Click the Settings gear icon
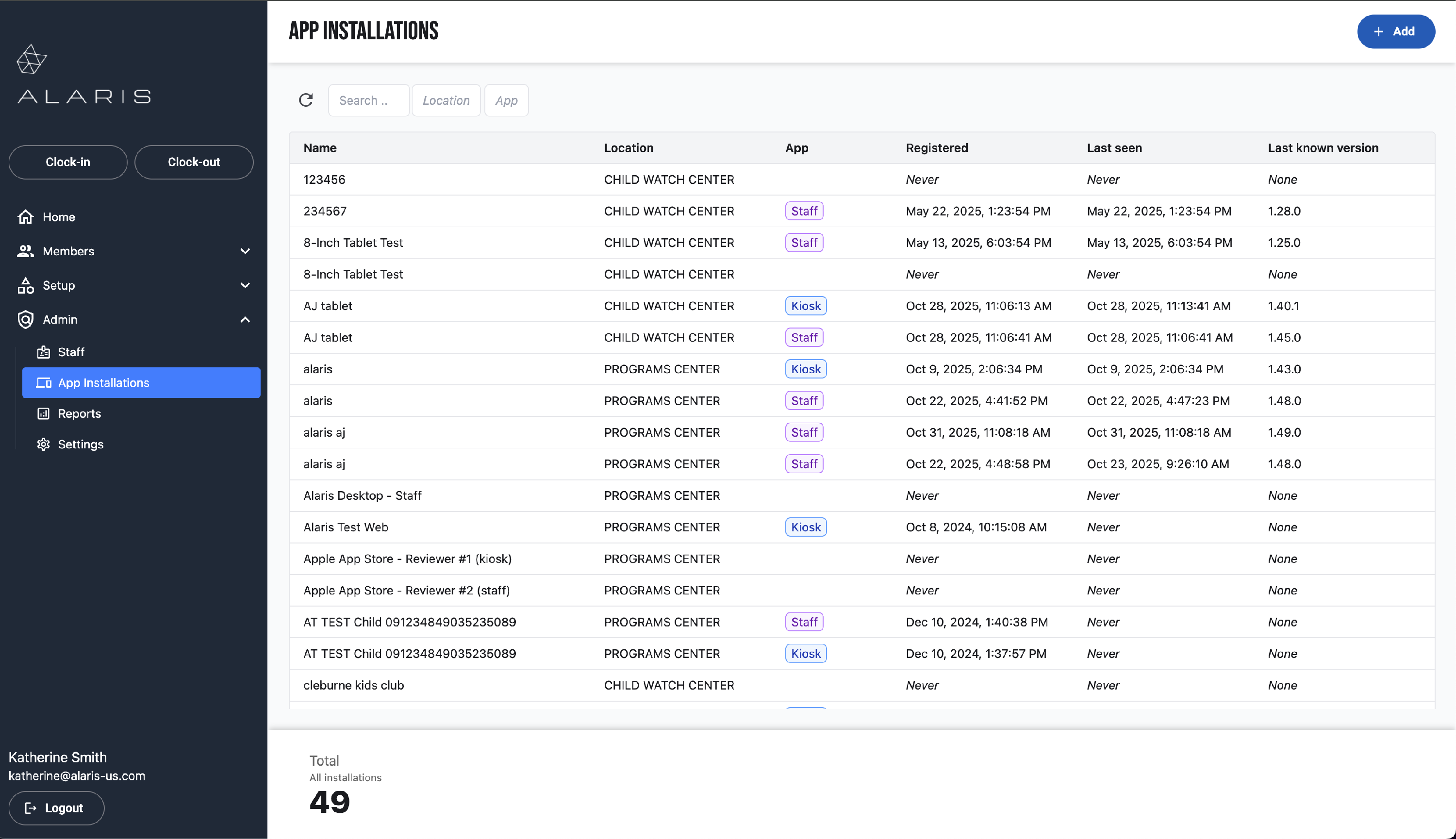The image size is (1456, 839). point(43,444)
